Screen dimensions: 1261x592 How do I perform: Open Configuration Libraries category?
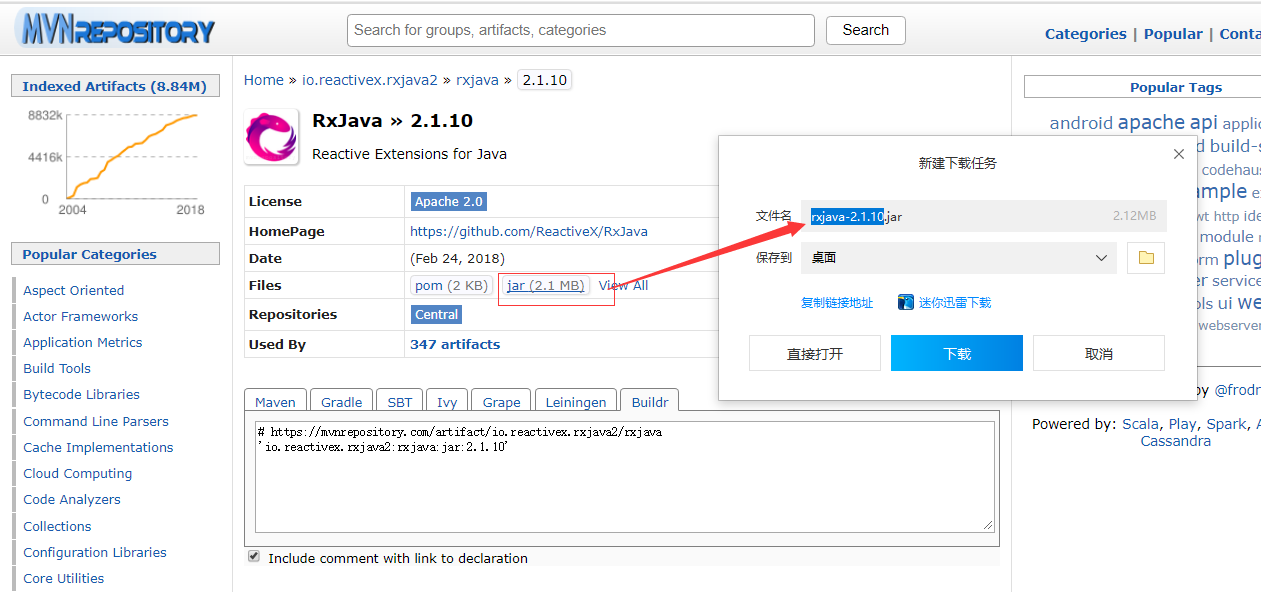point(95,552)
